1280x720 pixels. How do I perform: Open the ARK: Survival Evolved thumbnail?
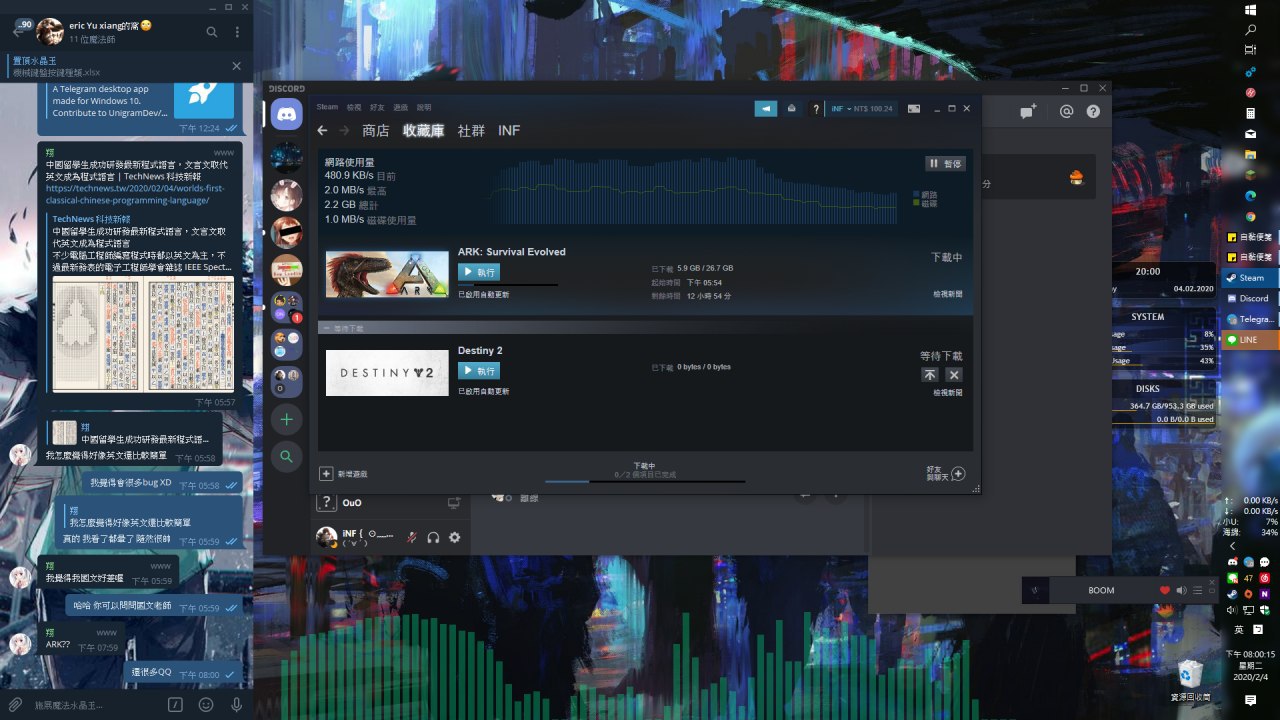387,274
